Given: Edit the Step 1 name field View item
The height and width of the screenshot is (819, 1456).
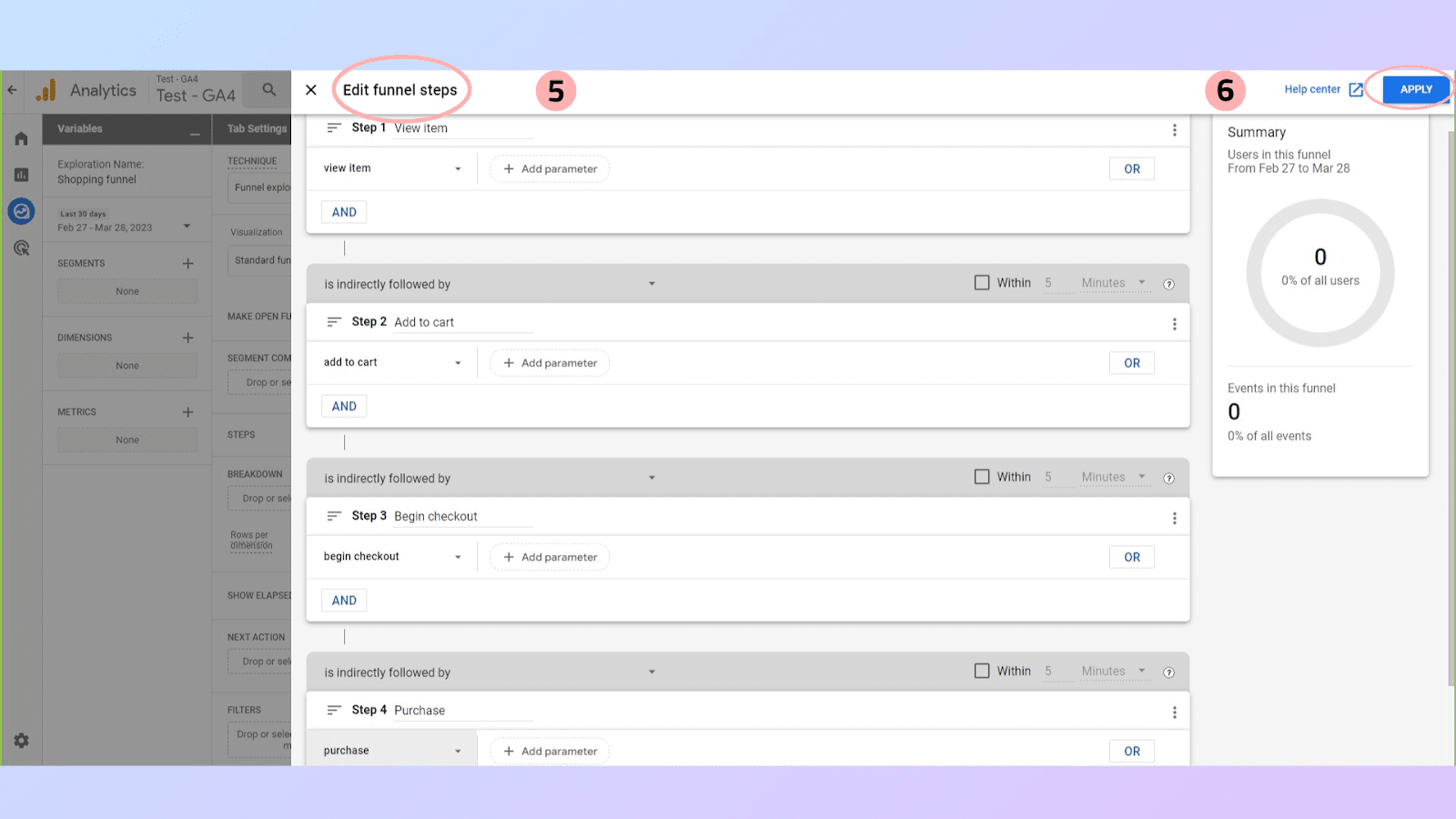Looking at the screenshot, I should 463,128.
